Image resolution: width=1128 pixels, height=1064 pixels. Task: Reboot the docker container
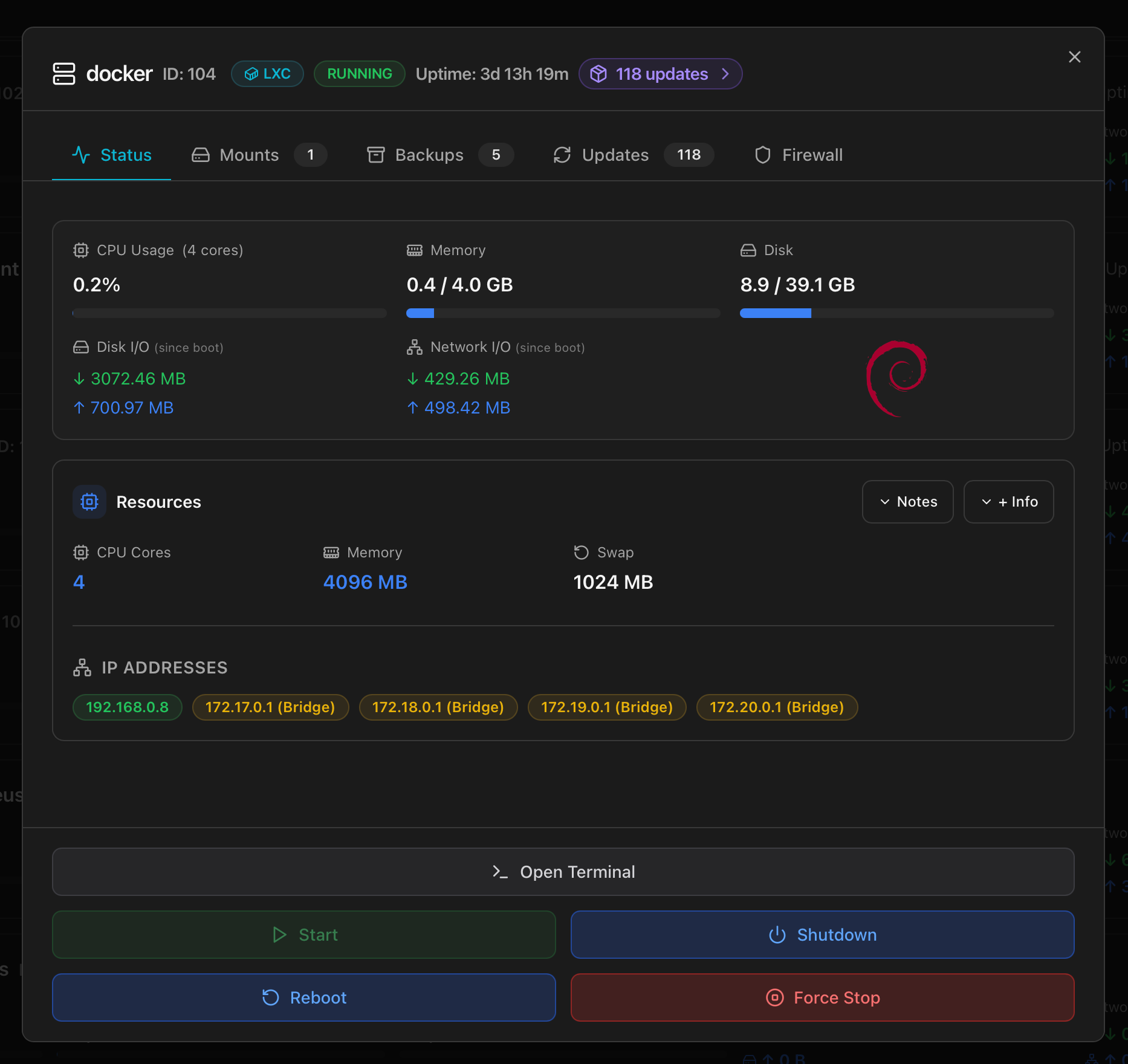(x=304, y=997)
